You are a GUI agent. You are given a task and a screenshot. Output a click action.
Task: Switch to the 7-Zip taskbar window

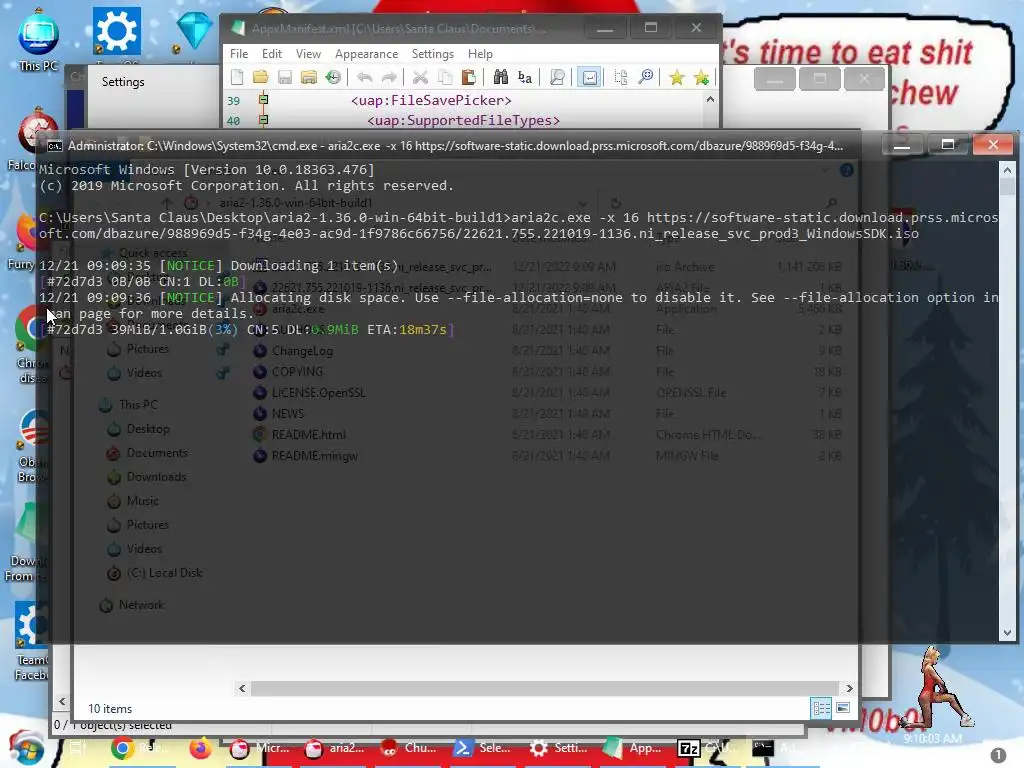(x=707, y=748)
